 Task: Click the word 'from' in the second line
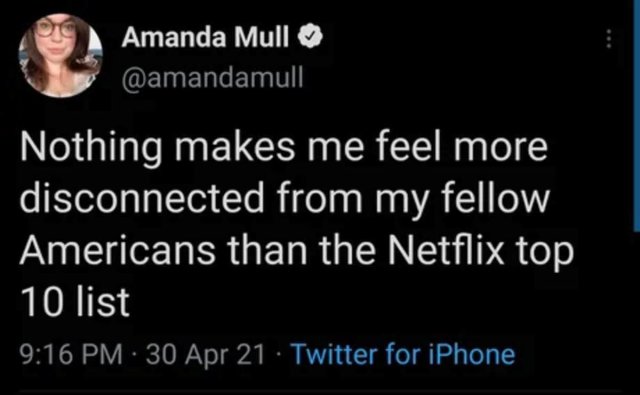coord(320,198)
